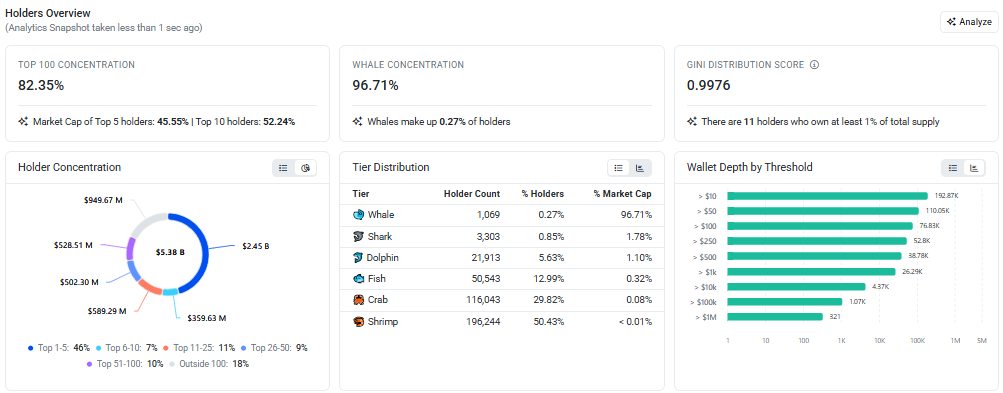
Task: Open the Gini Distribution Score info icon
Action: 814,65
